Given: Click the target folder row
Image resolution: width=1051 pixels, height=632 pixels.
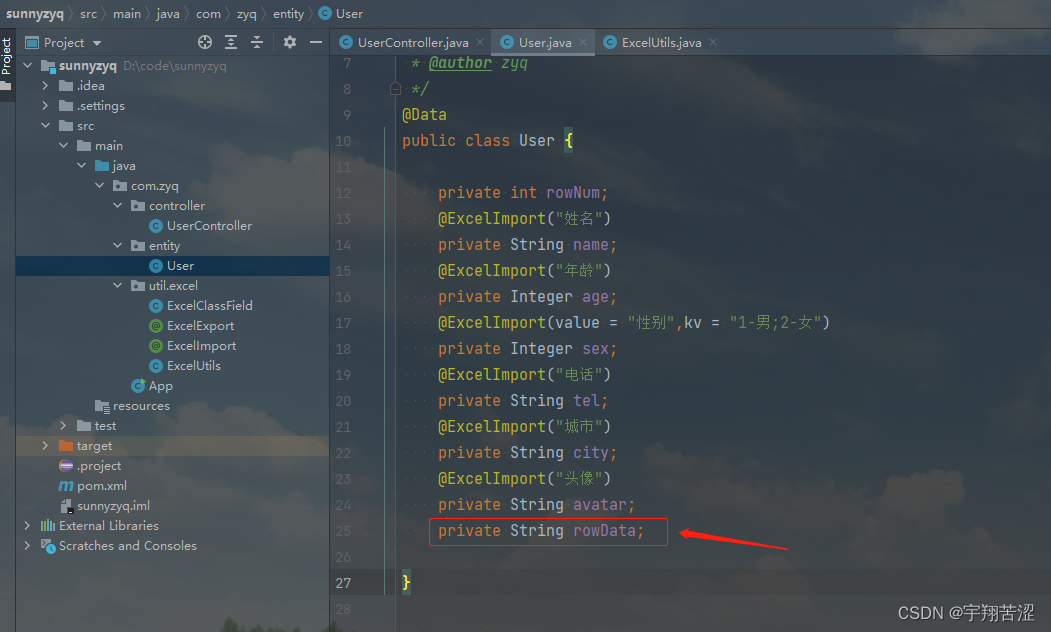Looking at the screenshot, I should click(x=172, y=446).
